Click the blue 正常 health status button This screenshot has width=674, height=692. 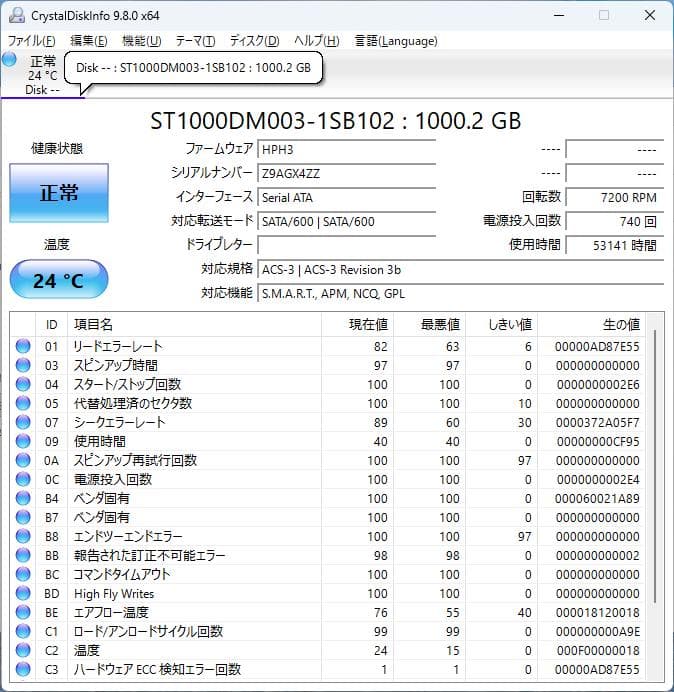[59, 193]
